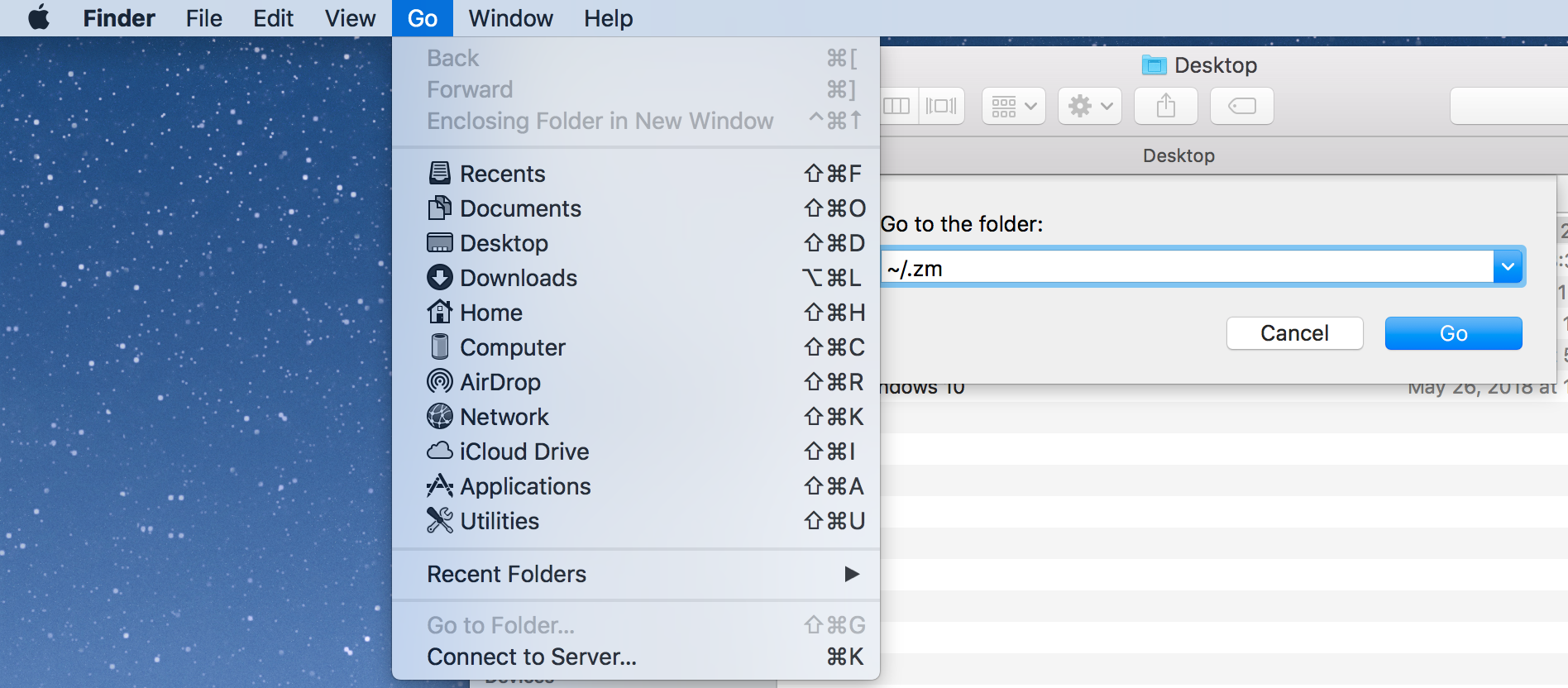Open the Apple menu
The height and width of the screenshot is (688, 1568).
(39, 17)
